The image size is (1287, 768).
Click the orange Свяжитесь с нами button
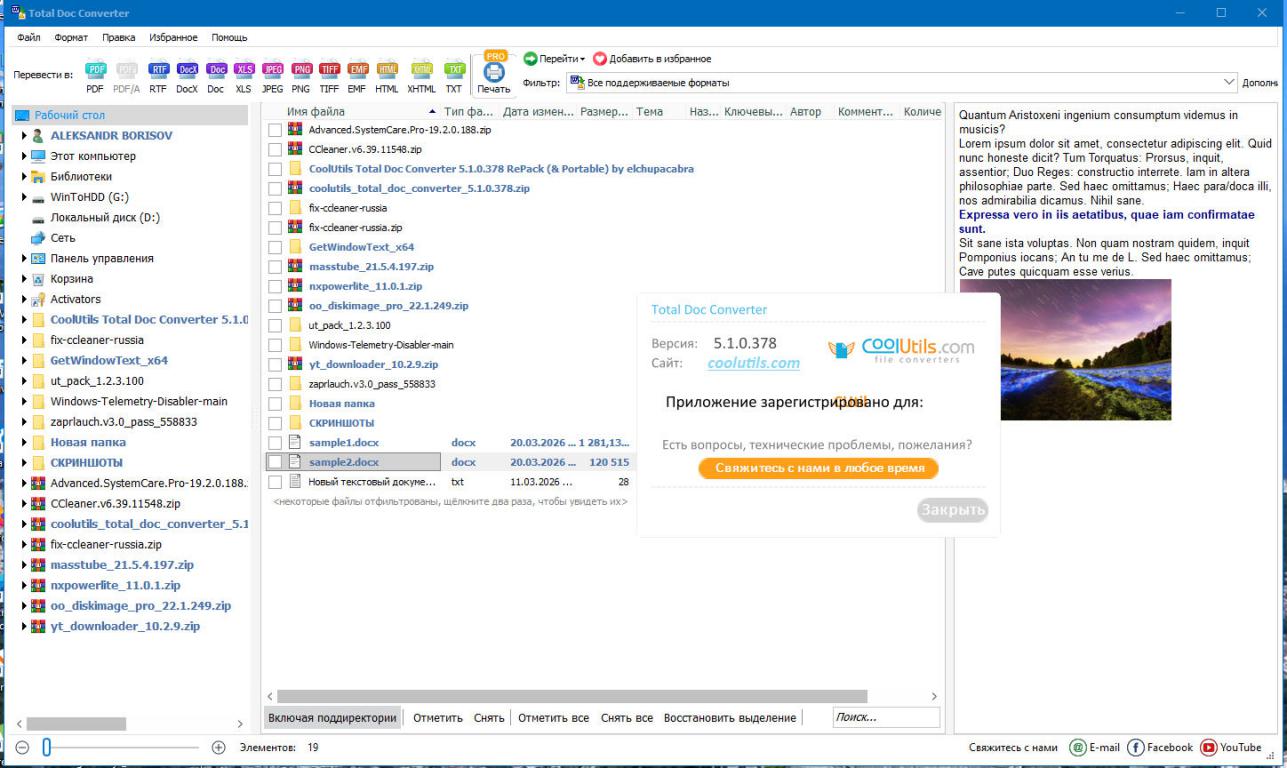[x=818, y=468]
